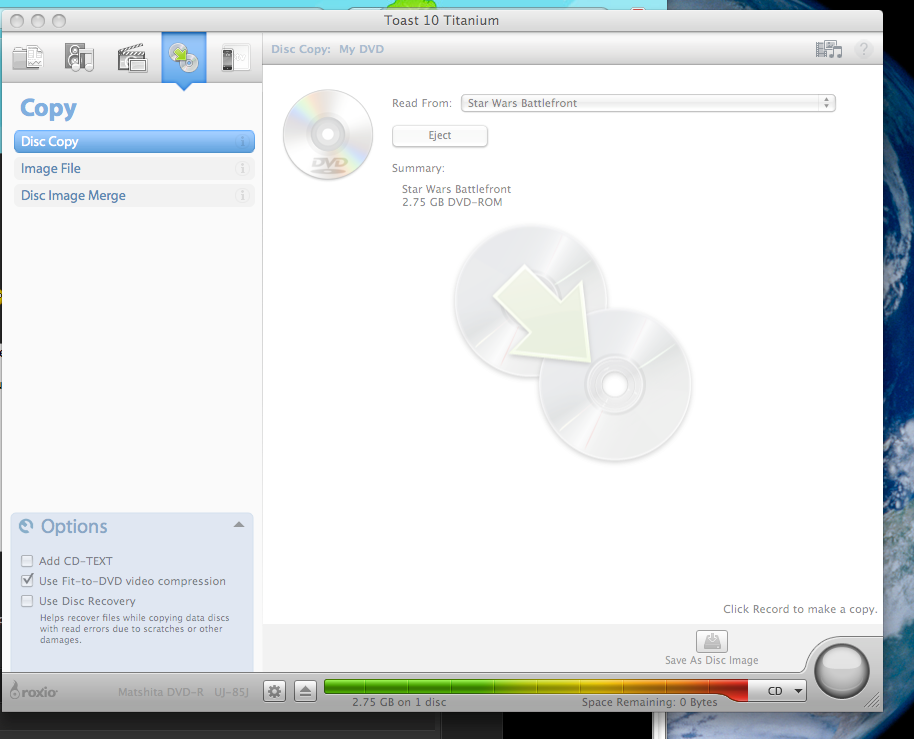This screenshot has height=739, width=914.
Task: Uncheck Use Fit-to-DVD video compression
Action: [27, 580]
